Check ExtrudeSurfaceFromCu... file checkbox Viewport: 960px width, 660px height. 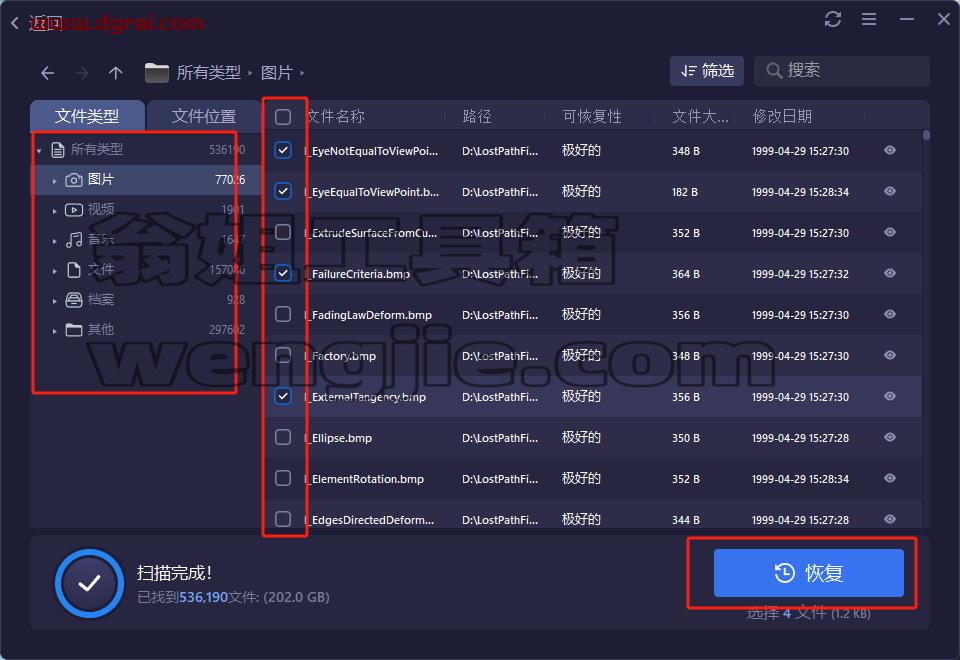[x=283, y=232]
